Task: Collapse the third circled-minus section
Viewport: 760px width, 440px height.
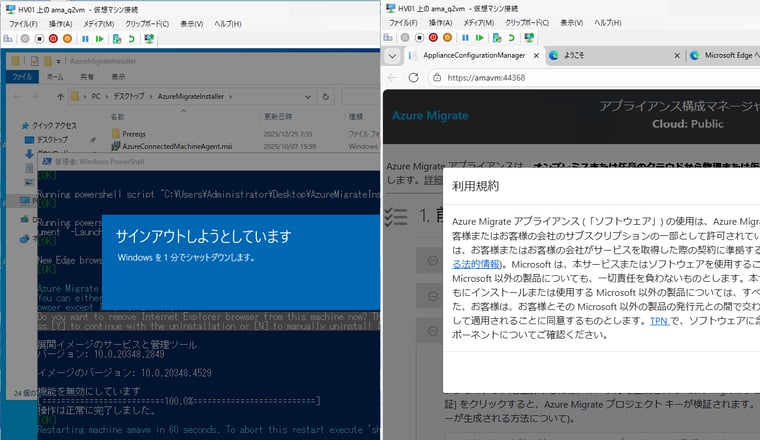Action: (433, 331)
